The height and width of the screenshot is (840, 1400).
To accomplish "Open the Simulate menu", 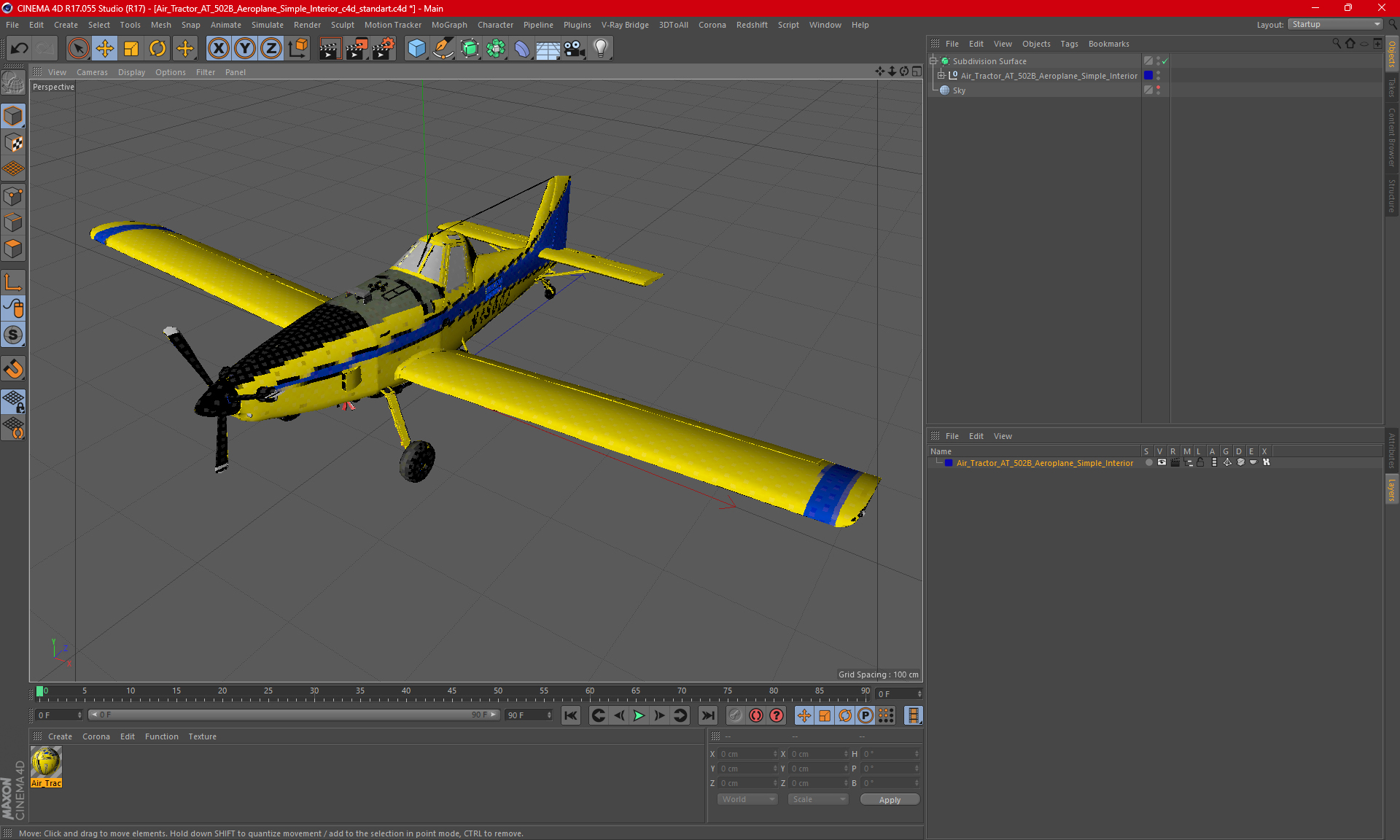I will 268,25.
